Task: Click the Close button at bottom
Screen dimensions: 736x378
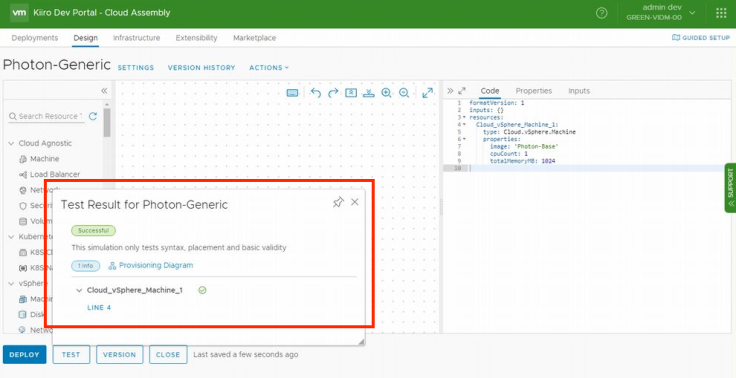Action: coord(168,355)
